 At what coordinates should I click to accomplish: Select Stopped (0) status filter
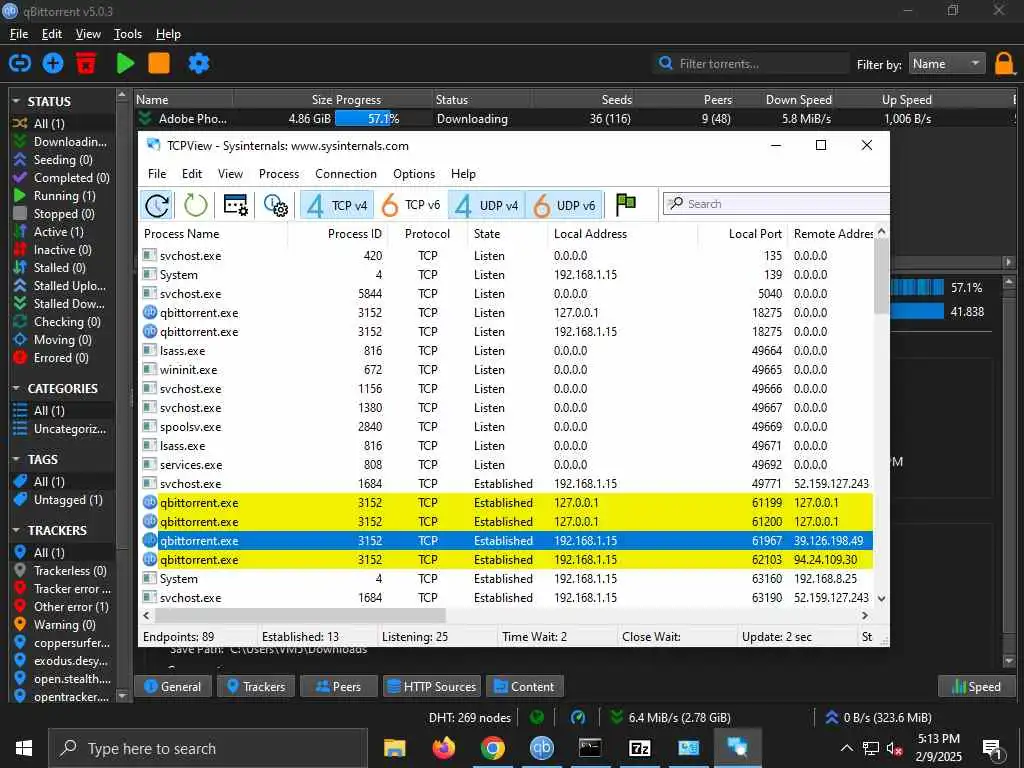pyautogui.click(x=63, y=214)
